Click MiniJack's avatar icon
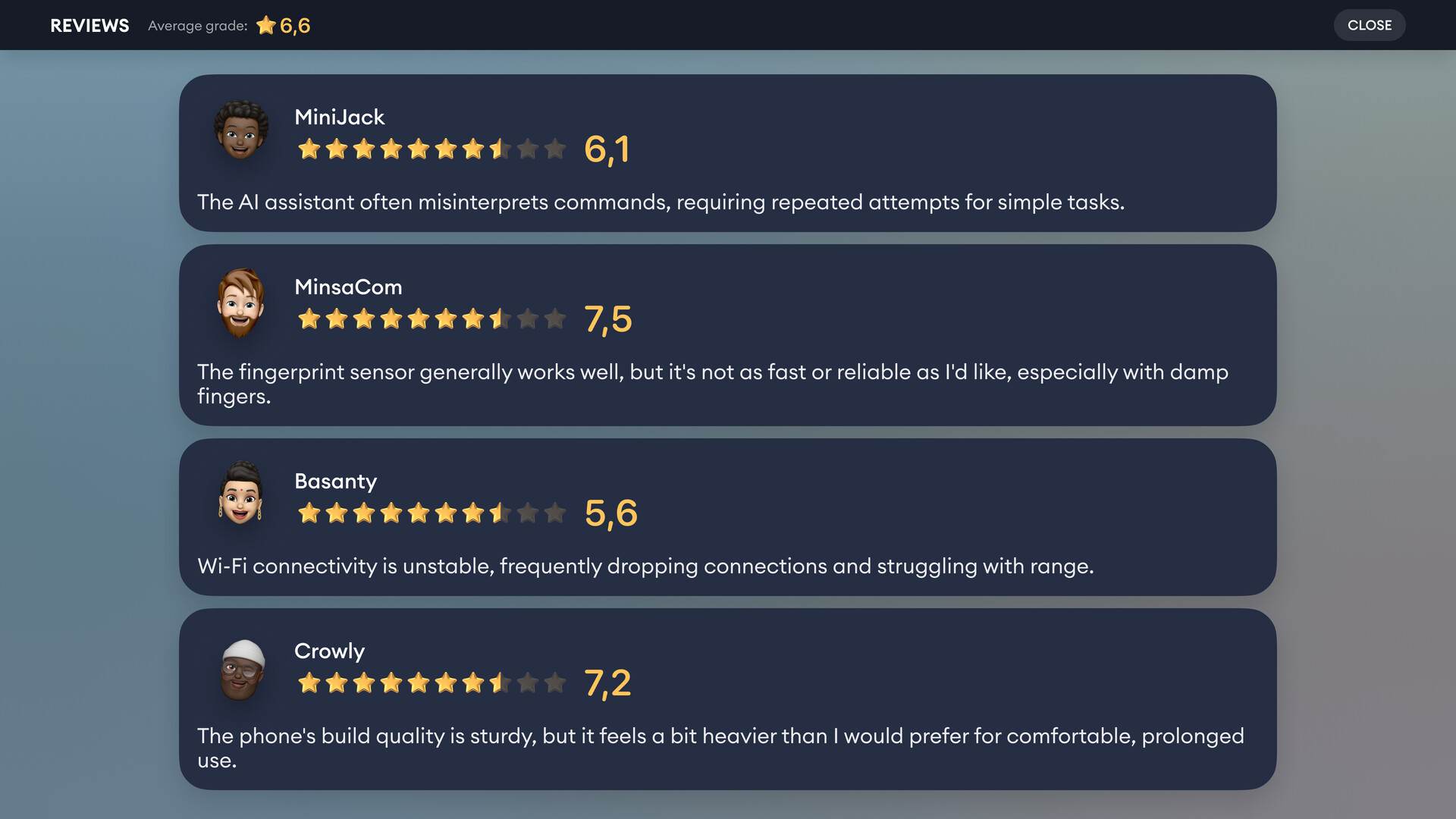The height and width of the screenshot is (819, 1456). 241,130
